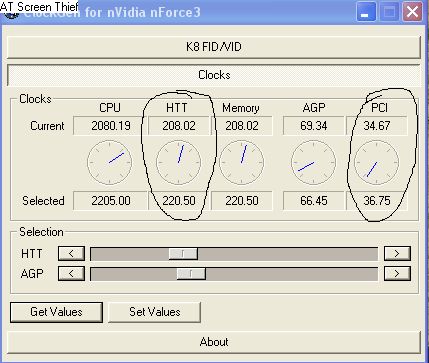
Task: Select selected PCI value 36.75
Action: (377, 201)
